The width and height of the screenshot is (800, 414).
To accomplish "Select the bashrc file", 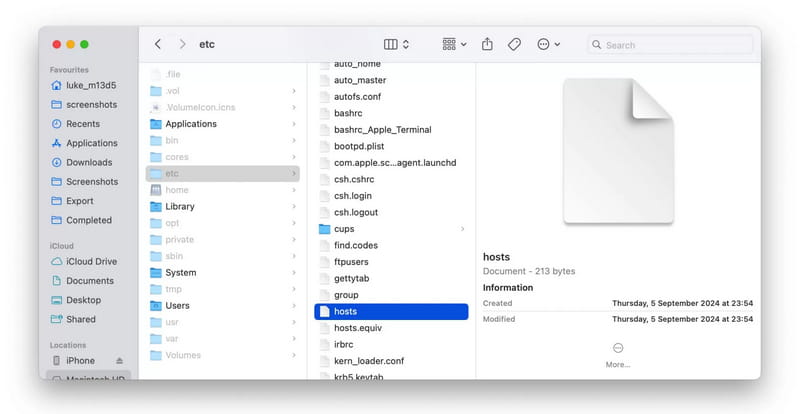I will (x=391, y=113).
